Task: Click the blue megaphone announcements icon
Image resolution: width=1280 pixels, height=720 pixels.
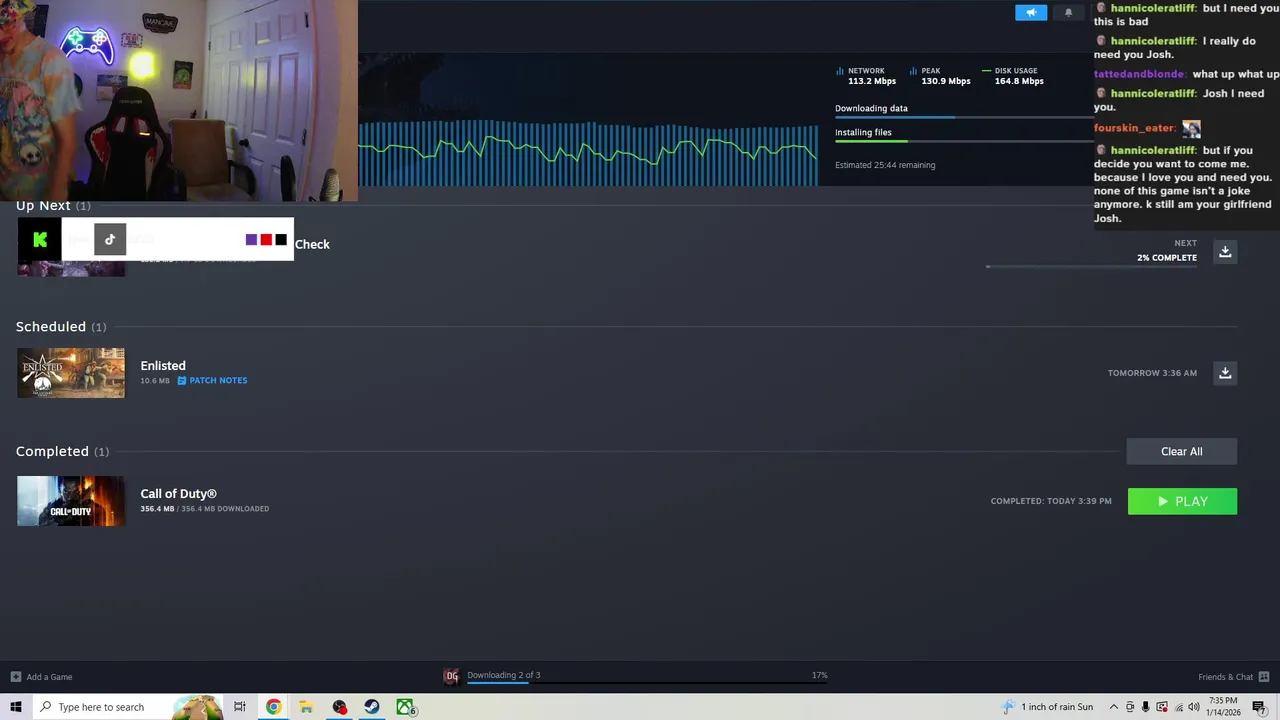Action: point(1031,13)
